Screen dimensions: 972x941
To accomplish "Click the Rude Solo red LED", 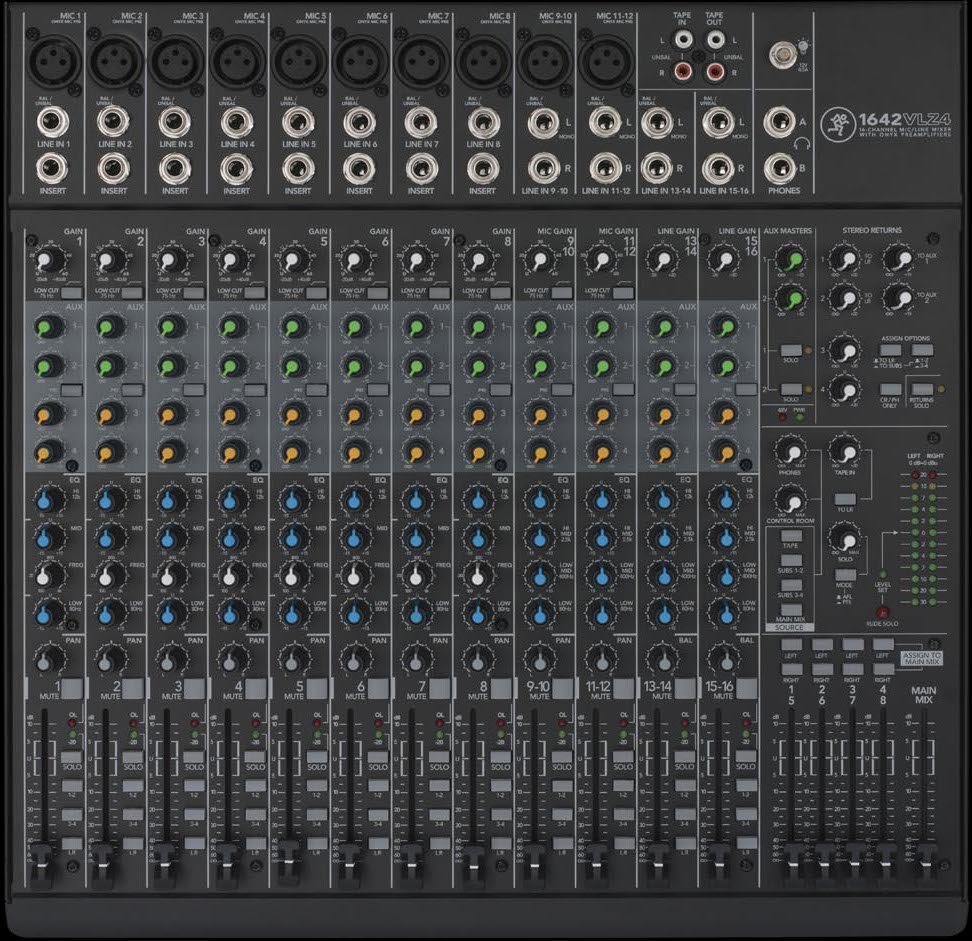I will click(x=883, y=612).
